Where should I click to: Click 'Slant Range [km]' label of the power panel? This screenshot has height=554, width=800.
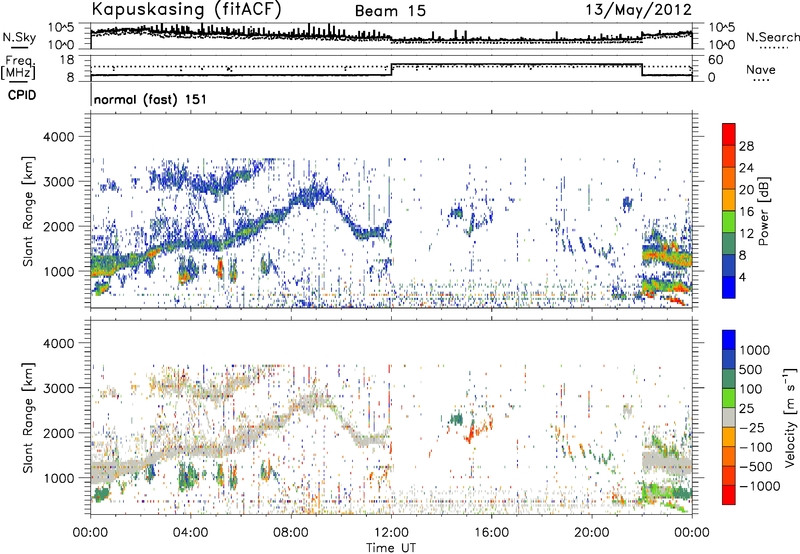coord(28,211)
